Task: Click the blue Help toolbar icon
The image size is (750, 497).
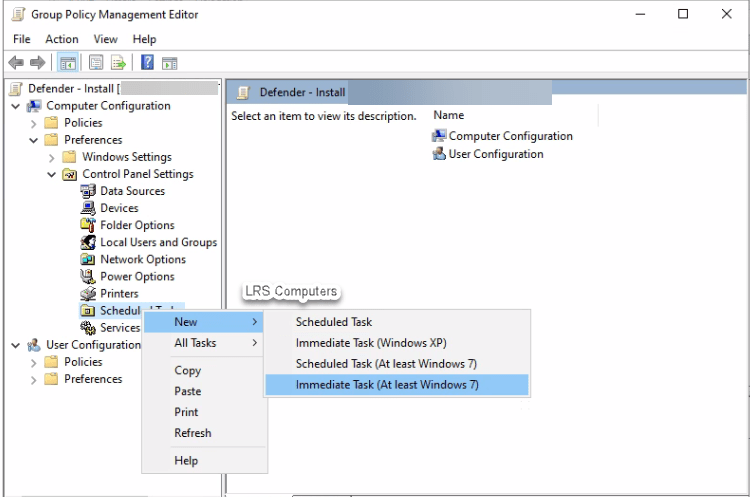Action: pyautogui.click(x=147, y=62)
